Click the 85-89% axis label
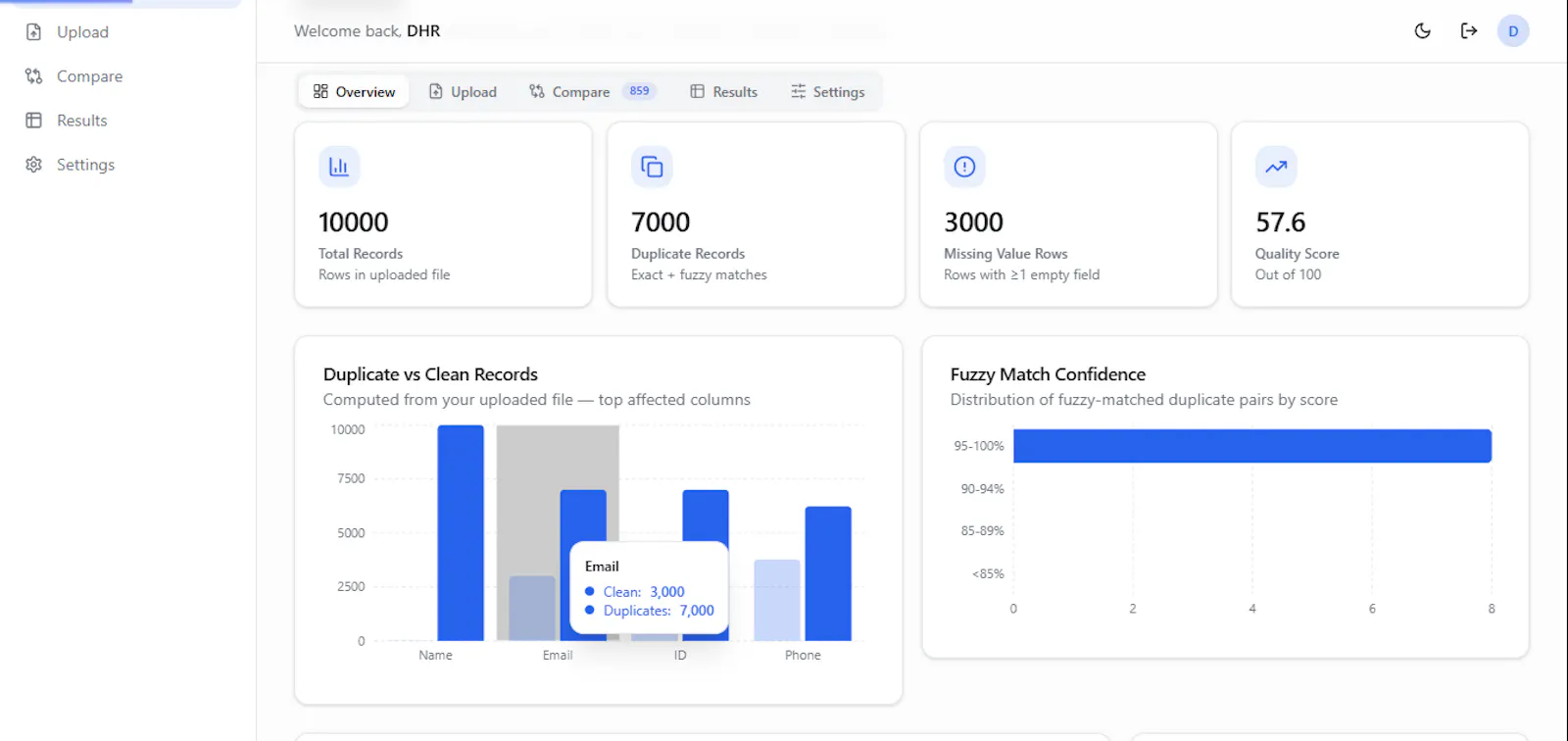The height and width of the screenshot is (741, 1568). pos(982,531)
